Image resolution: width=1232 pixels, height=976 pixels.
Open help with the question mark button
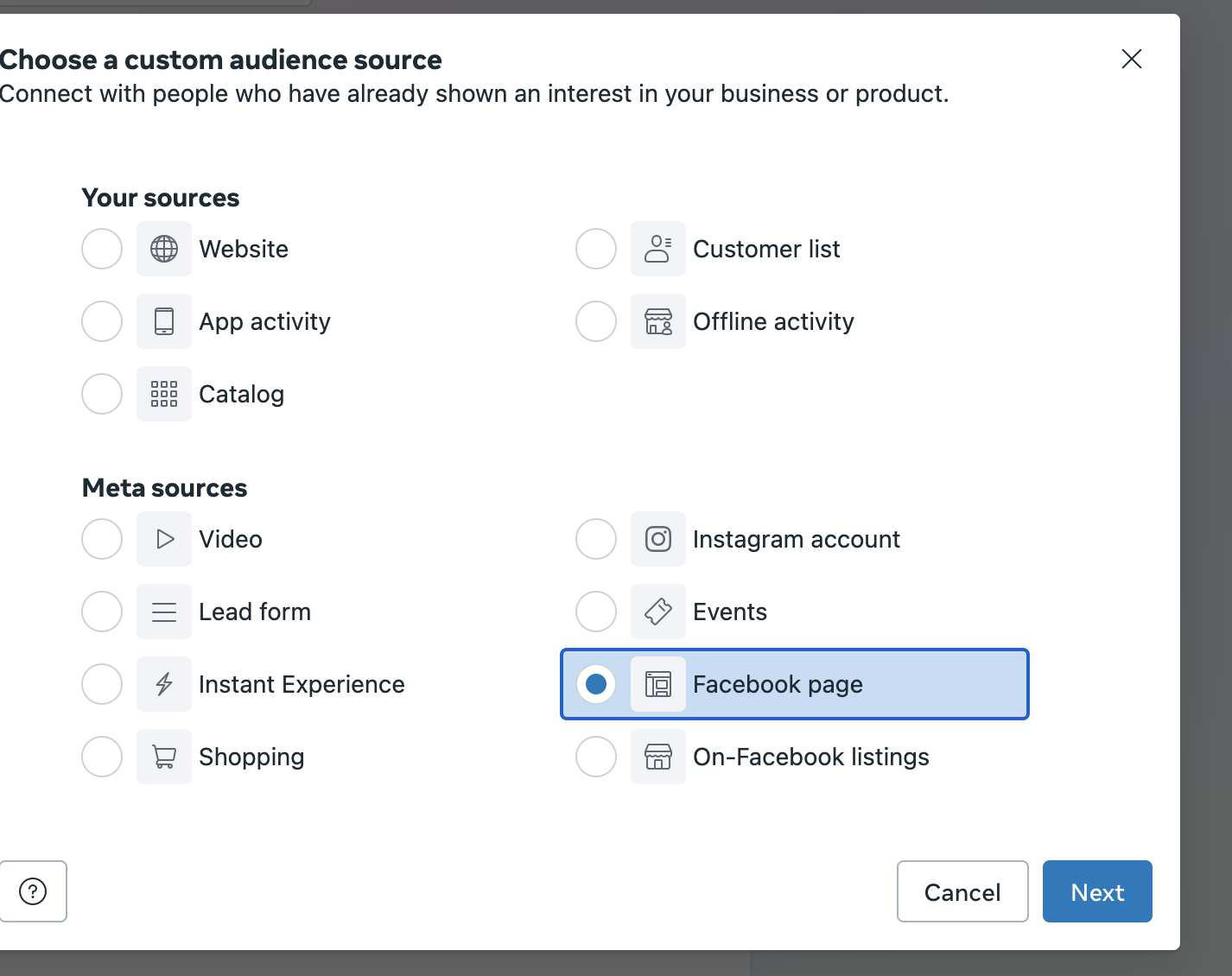pyautogui.click(x=33, y=891)
